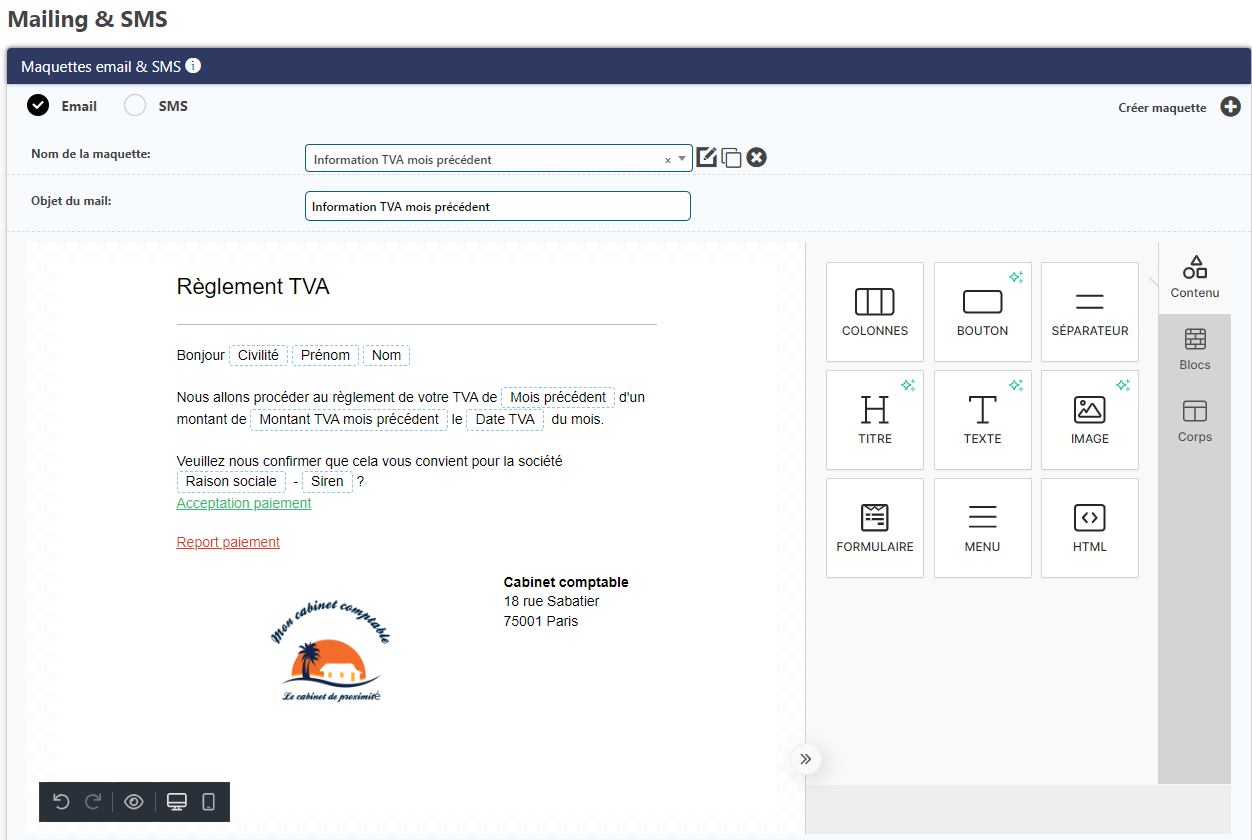
Task: Select the SMS radio option
Action: [135, 106]
